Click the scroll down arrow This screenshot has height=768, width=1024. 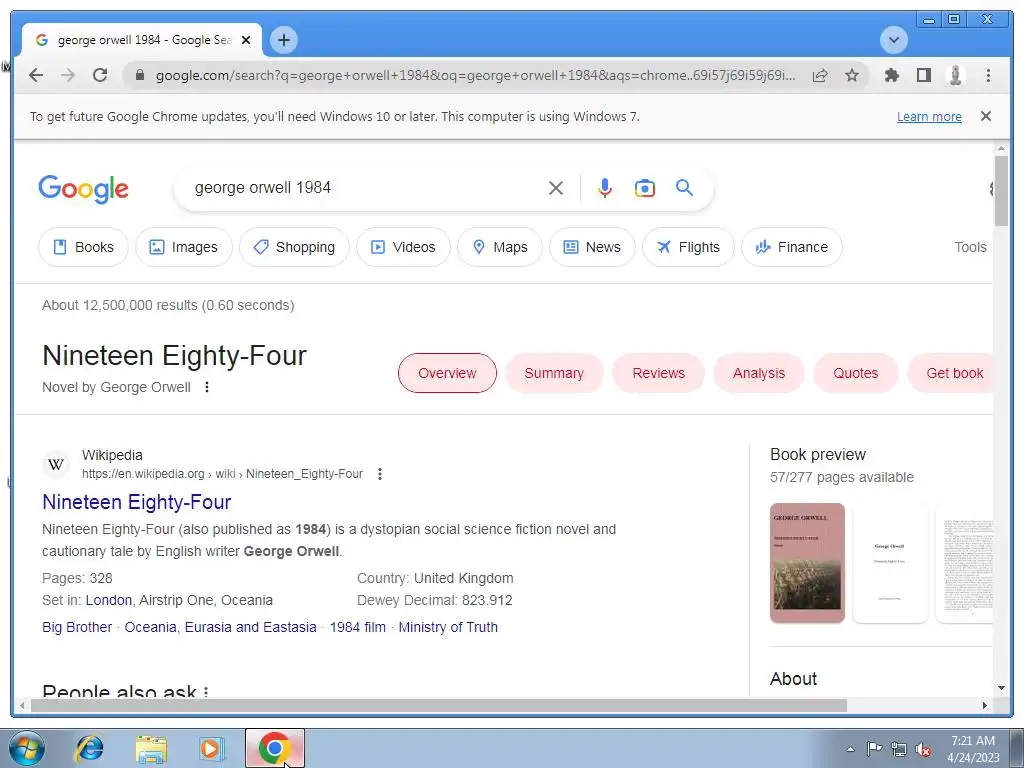[x=1001, y=688]
